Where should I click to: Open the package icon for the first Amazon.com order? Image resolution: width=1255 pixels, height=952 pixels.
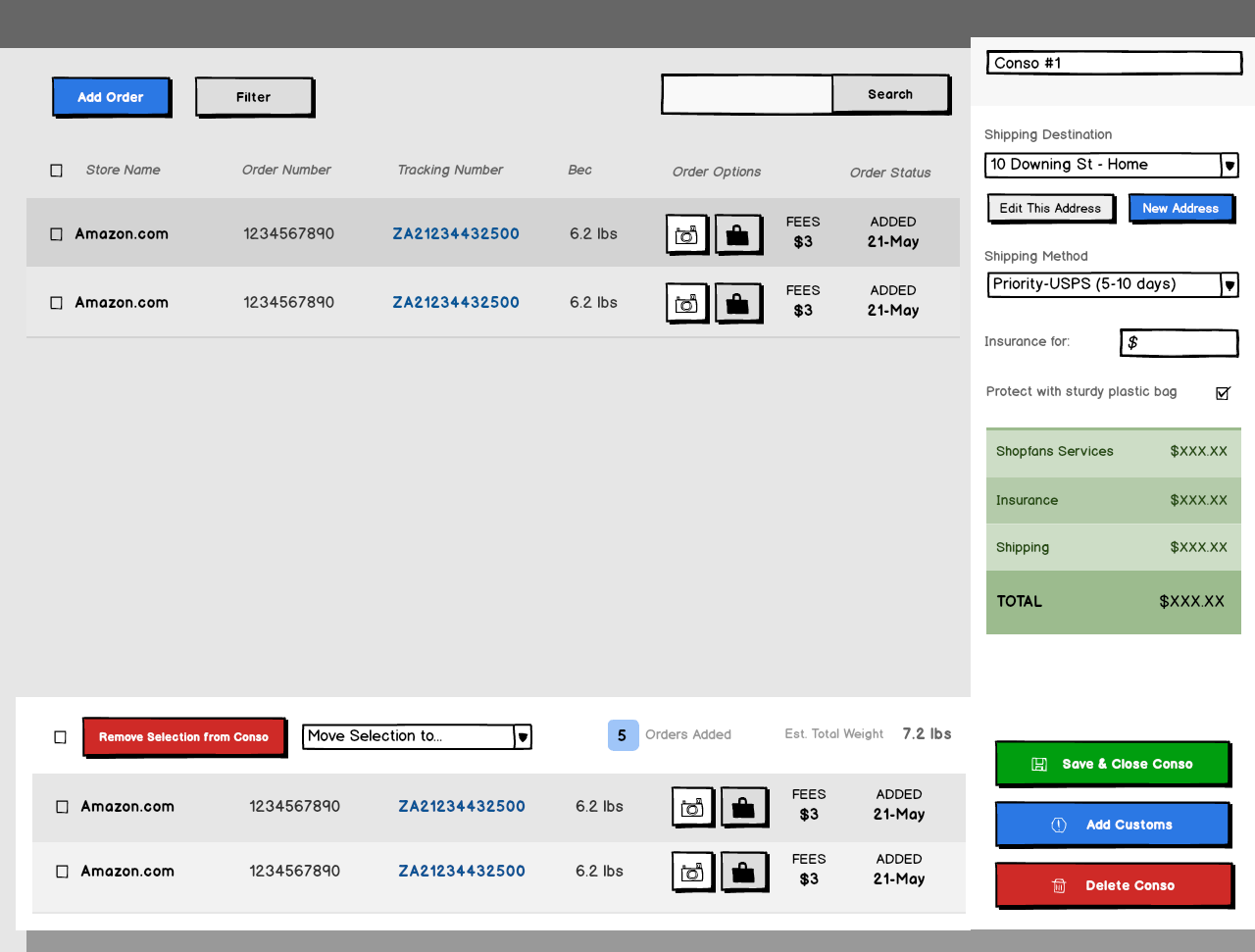737,233
